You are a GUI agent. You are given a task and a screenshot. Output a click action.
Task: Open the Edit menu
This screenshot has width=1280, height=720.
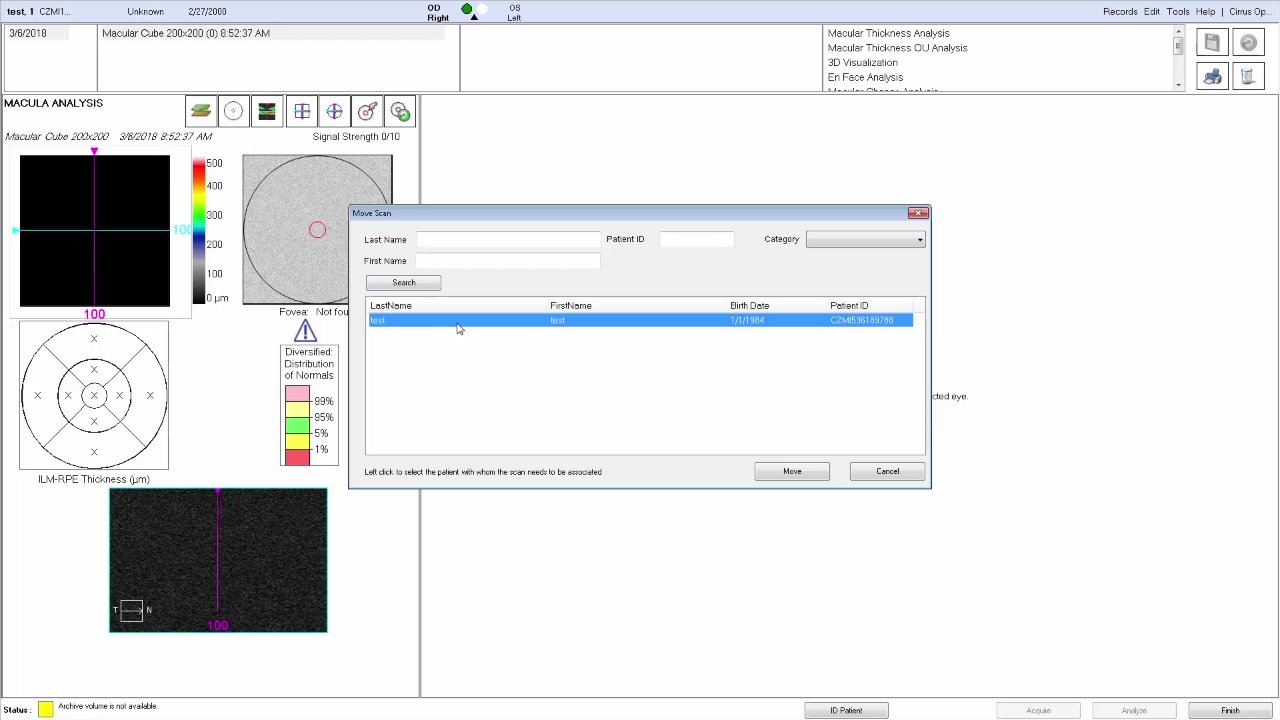(x=1152, y=12)
